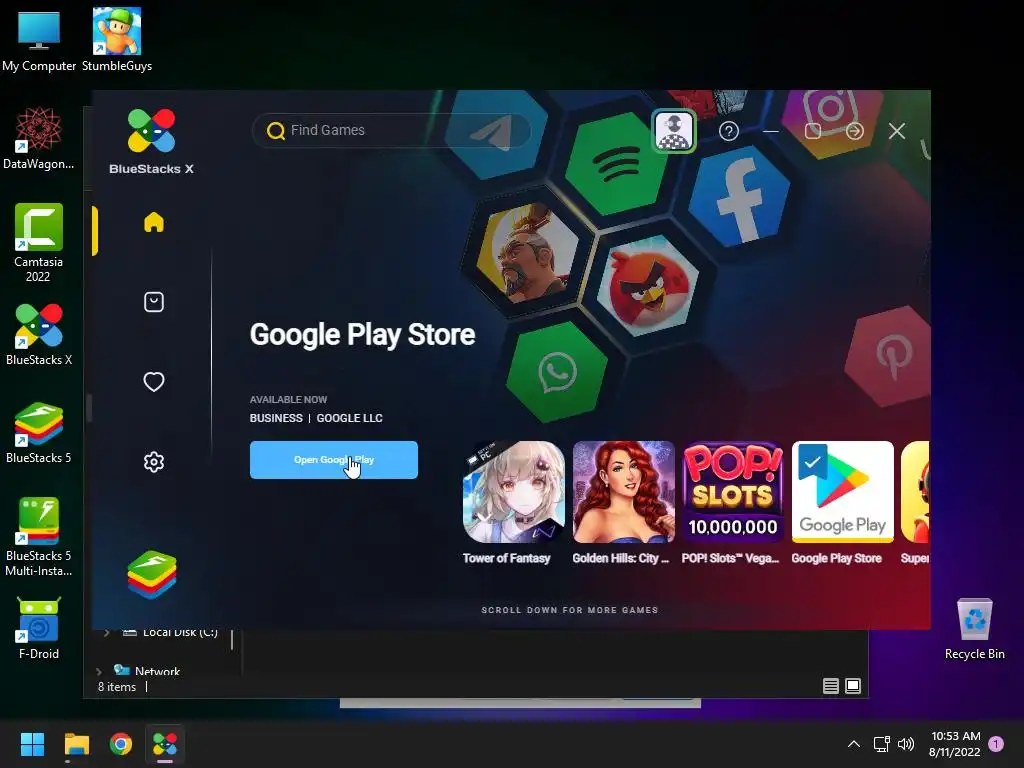This screenshot has height=768, width=1024.
Task: Expand Local Disk (C:) in File Explorer
Action: click(x=106, y=632)
